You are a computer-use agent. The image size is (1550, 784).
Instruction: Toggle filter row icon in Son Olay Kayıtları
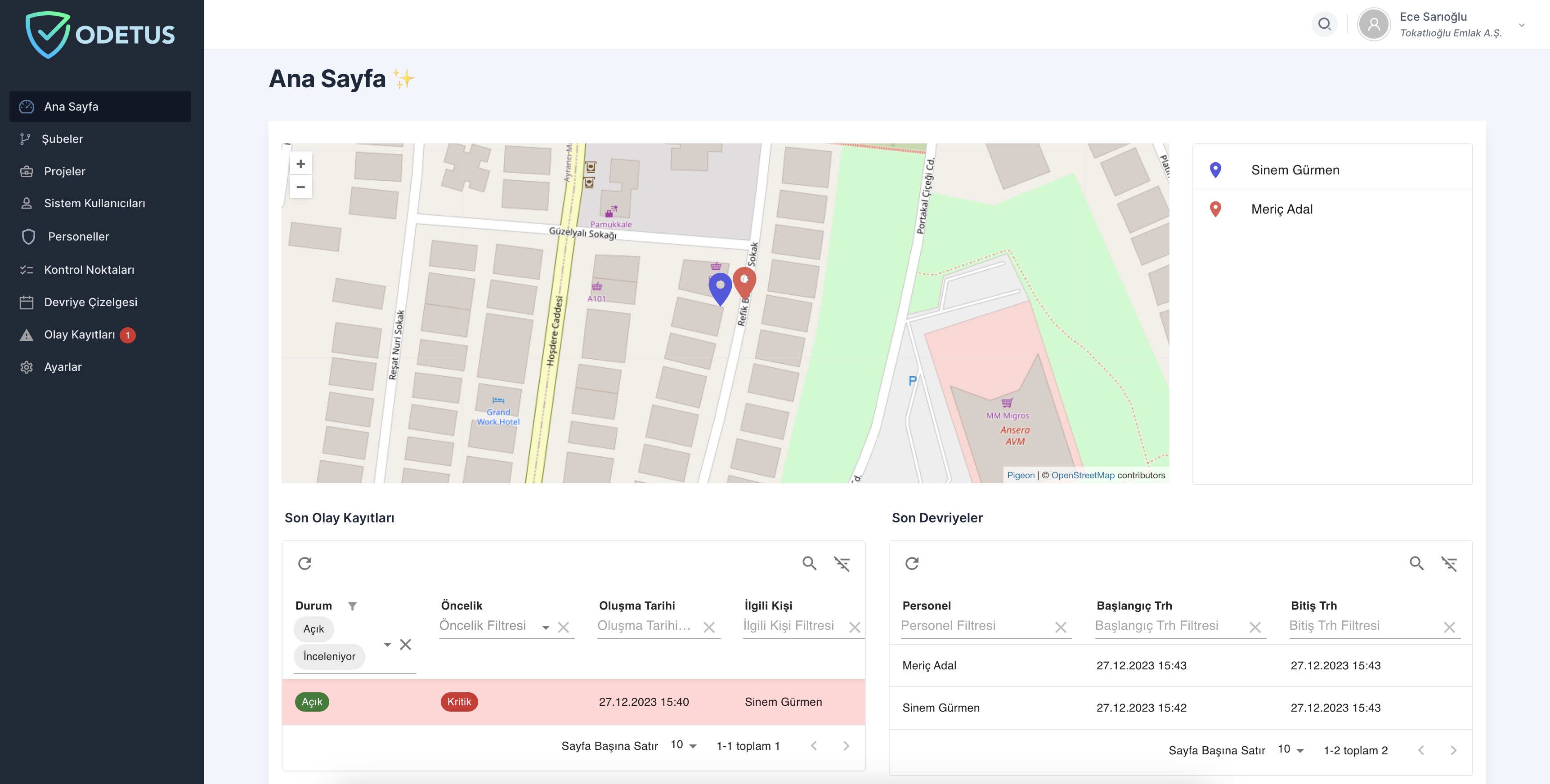(x=842, y=563)
